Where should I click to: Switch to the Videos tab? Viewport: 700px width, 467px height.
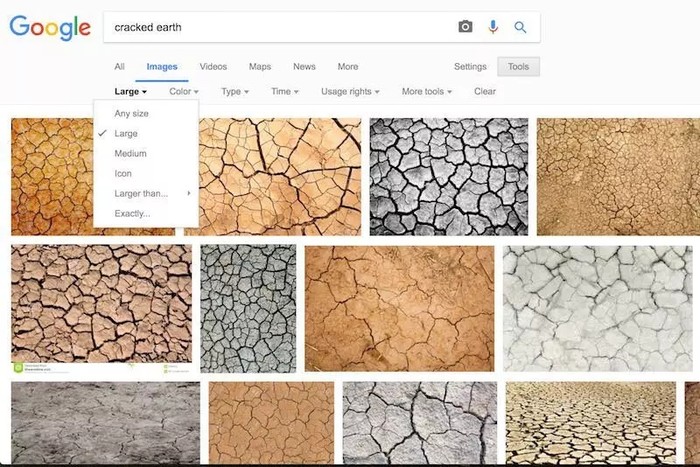click(213, 67)
